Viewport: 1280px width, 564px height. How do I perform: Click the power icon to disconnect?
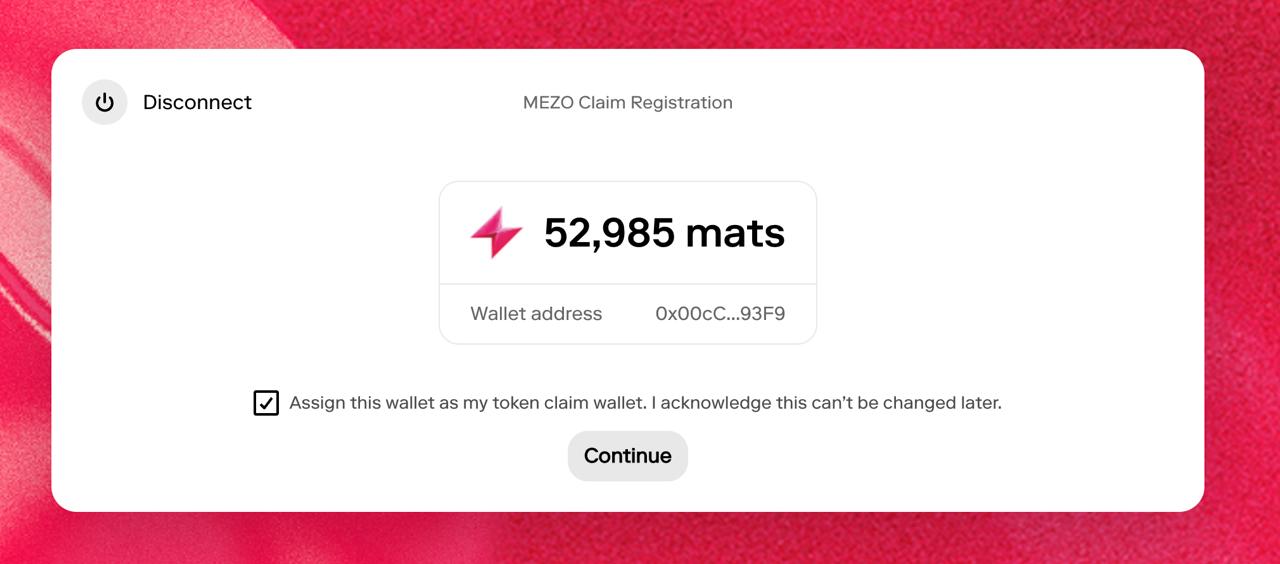[105, 102]
